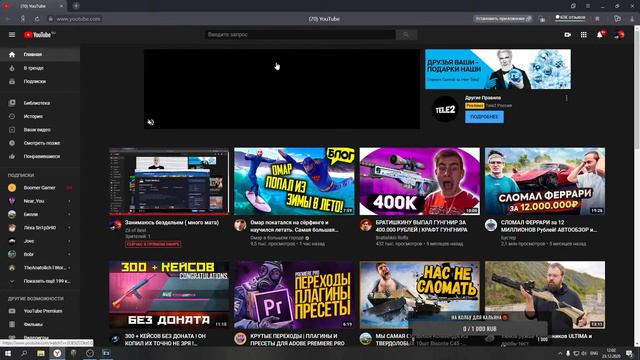640x360 pixels.
Task: Open the account avatar menu
Action: tap(619, 35)
